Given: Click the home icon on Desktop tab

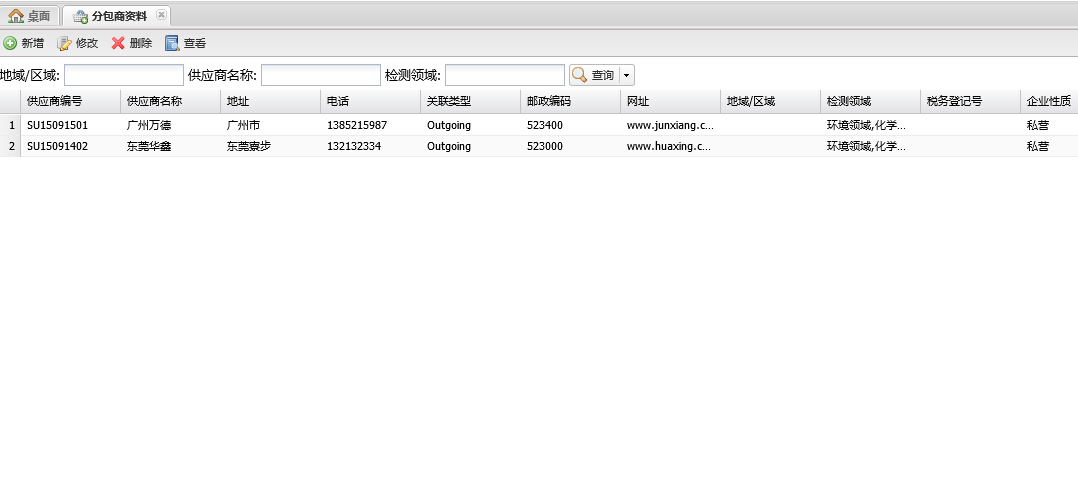Looking at the screenshot, I should click(15, 16).
